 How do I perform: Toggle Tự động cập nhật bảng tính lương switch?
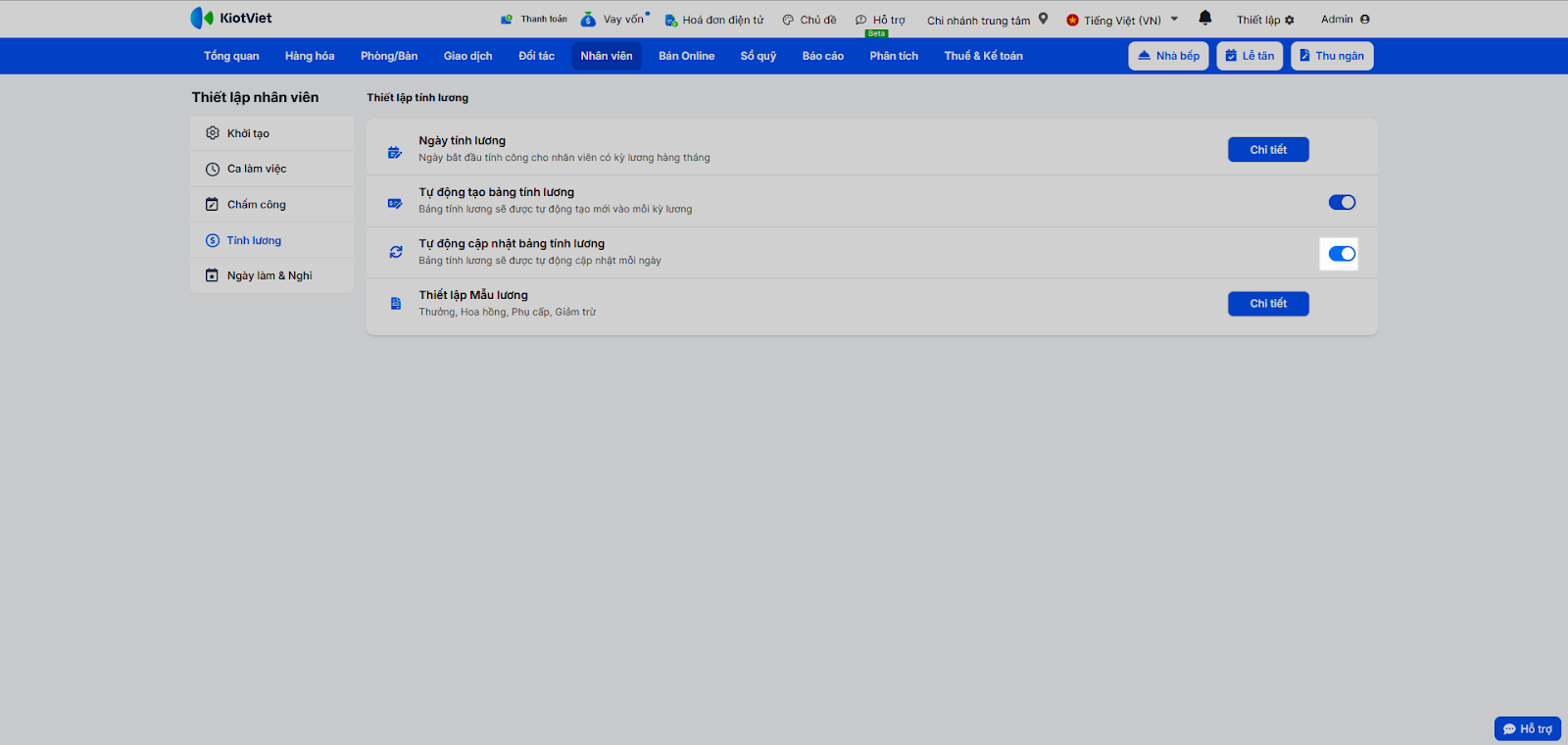[1342, 254]
